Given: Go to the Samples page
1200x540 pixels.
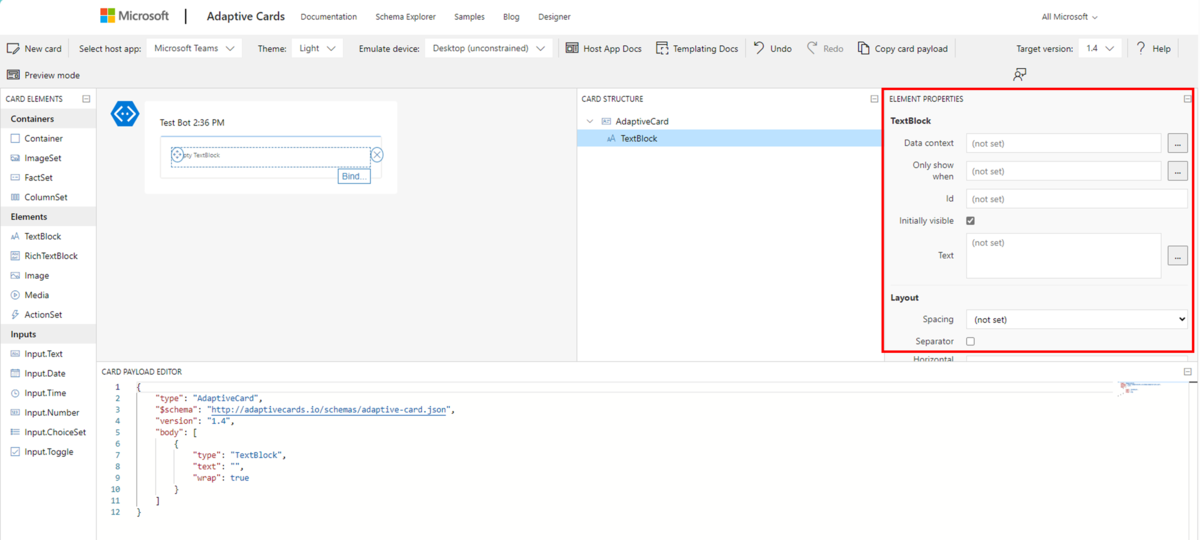Looking at the screenshot, I should pyautogui.click(x=469, y=17).
